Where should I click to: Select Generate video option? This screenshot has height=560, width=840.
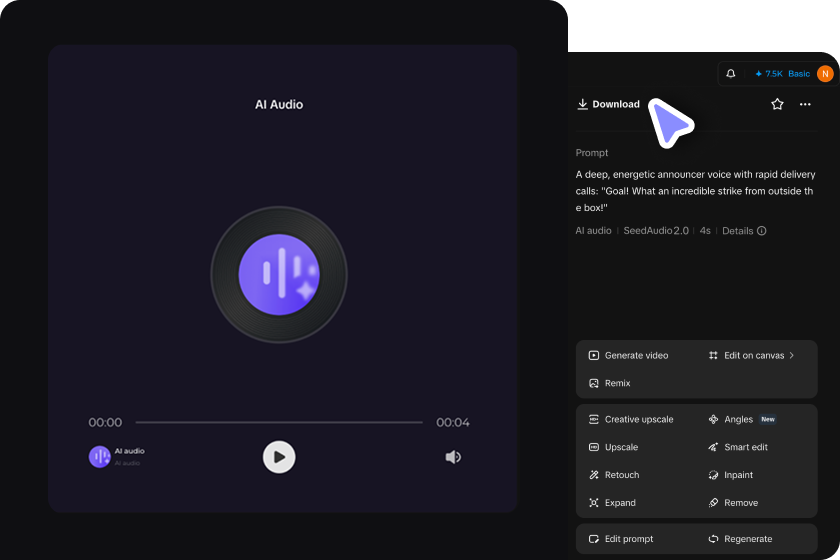[x=628, y=355]
